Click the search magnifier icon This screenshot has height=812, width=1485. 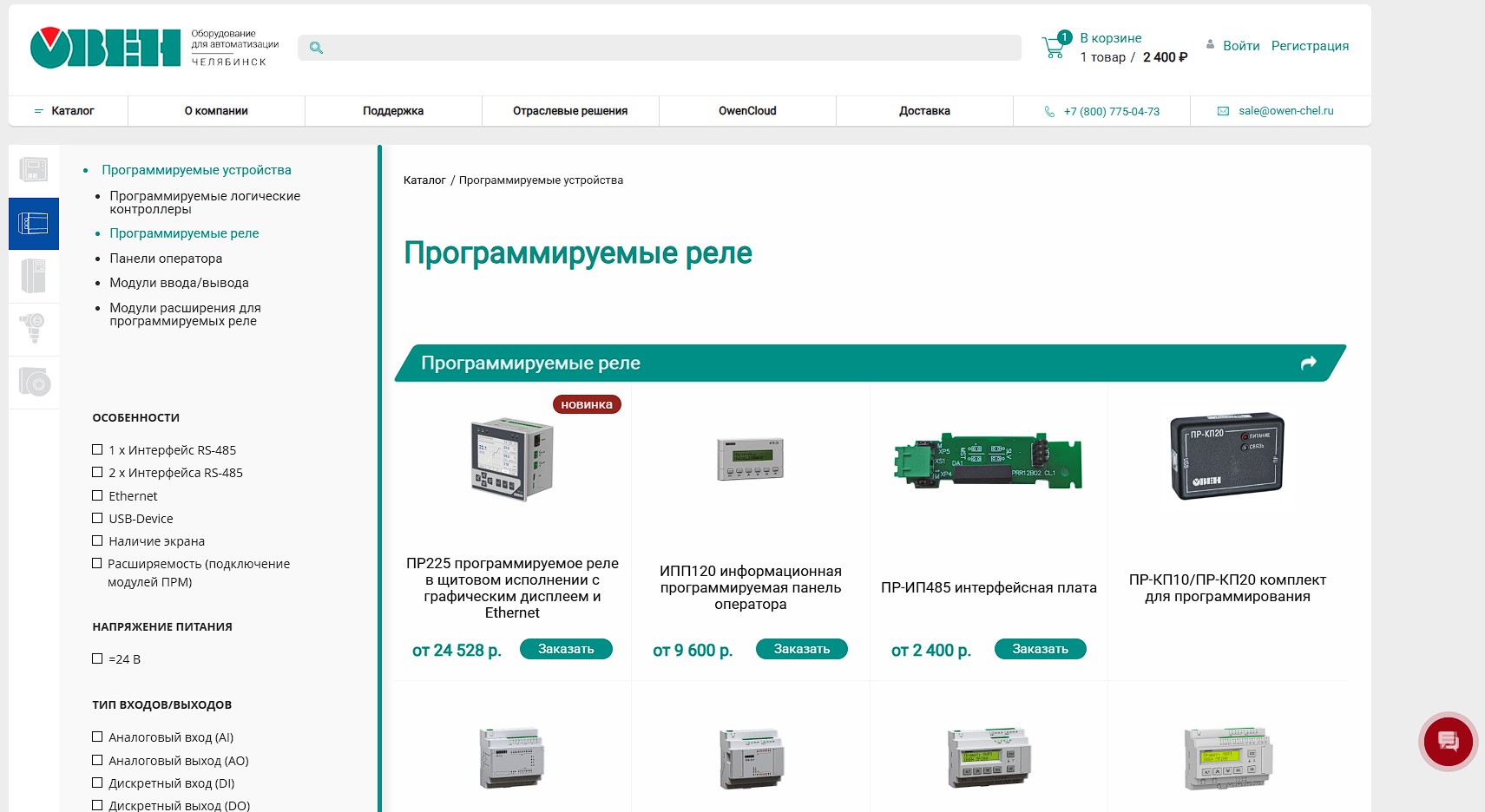316,48
